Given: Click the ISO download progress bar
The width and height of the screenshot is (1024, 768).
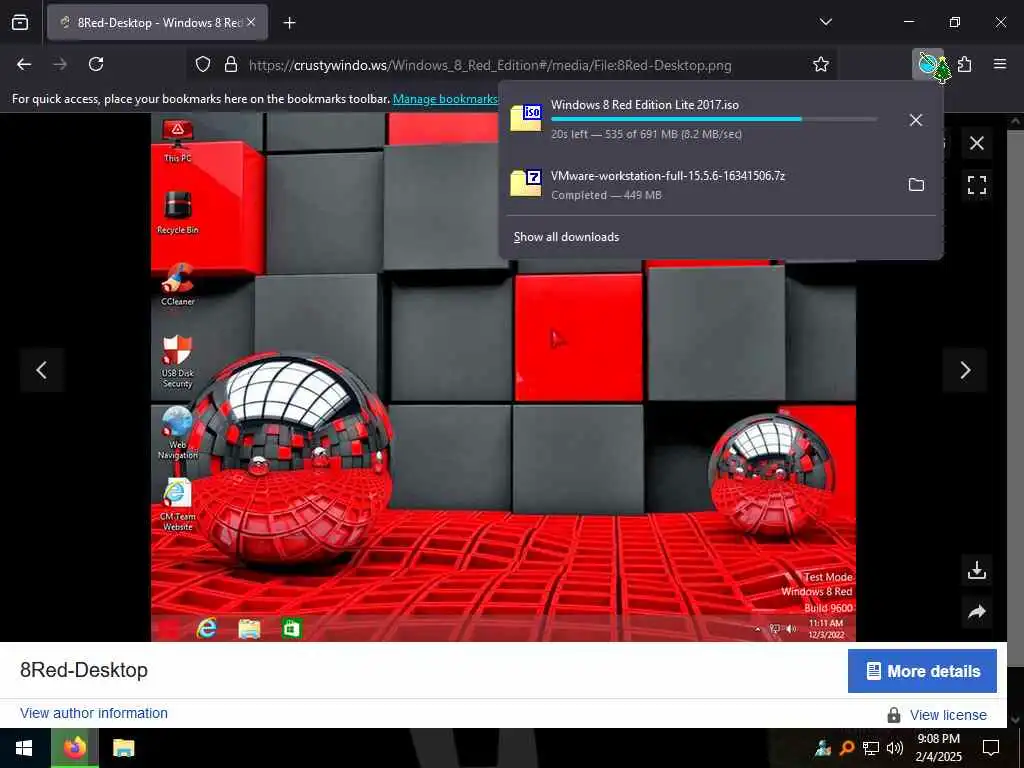Looking at the screenshot, I should (714, 120).
